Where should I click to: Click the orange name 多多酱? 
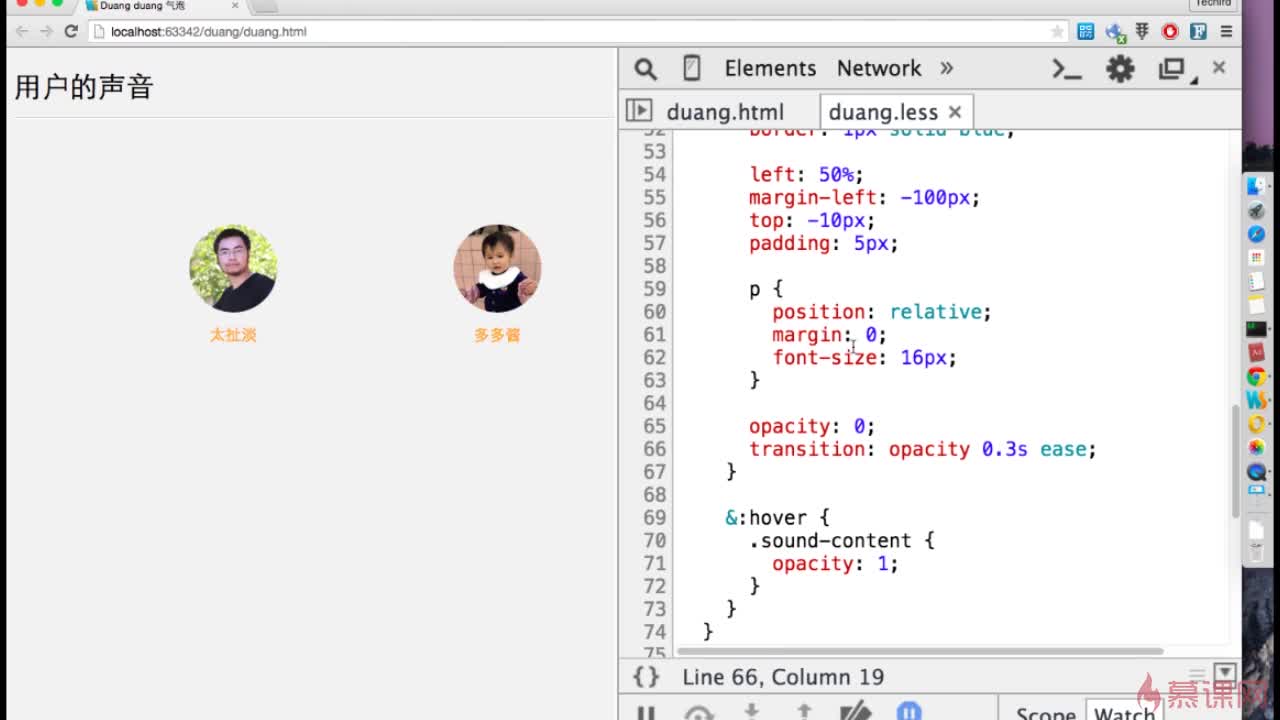pos(497,335)
